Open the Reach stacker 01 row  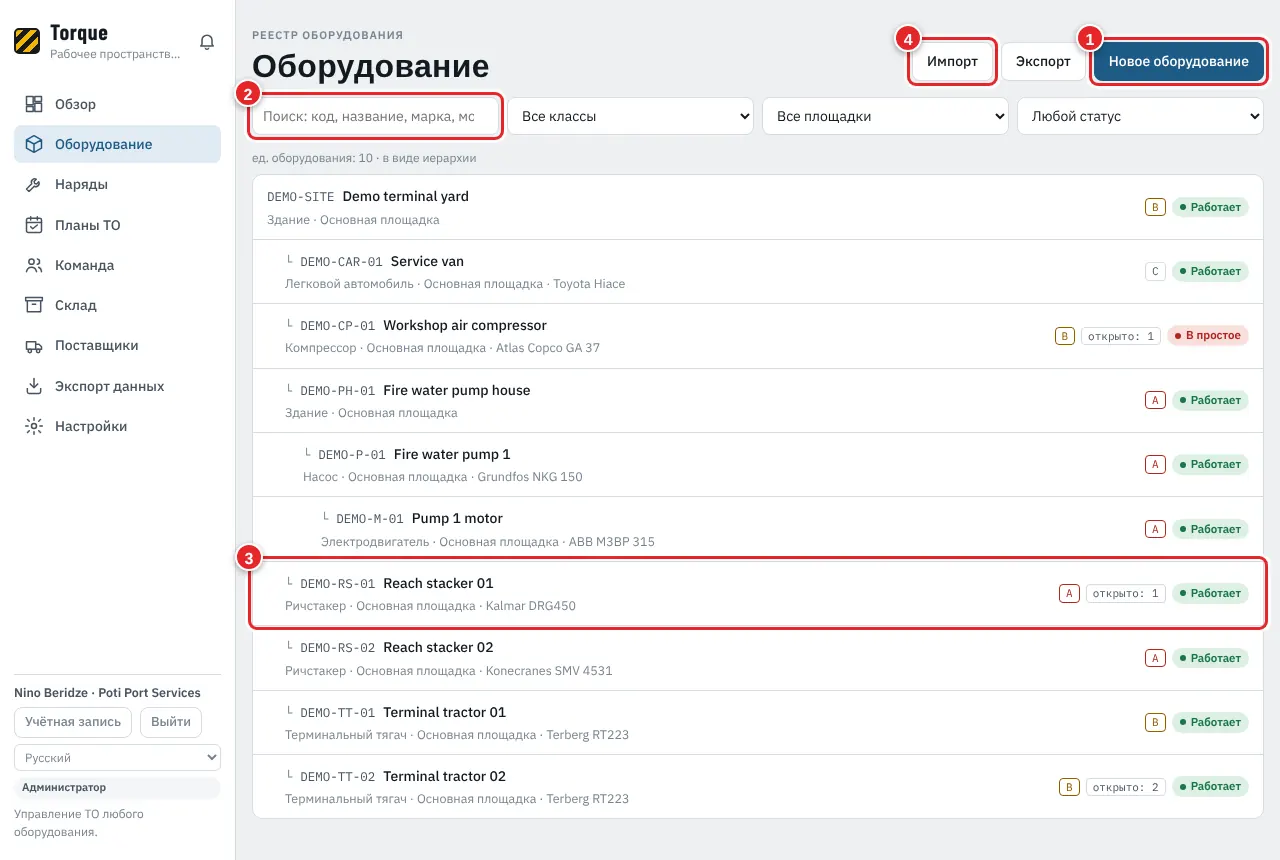[x=758, y=594]
